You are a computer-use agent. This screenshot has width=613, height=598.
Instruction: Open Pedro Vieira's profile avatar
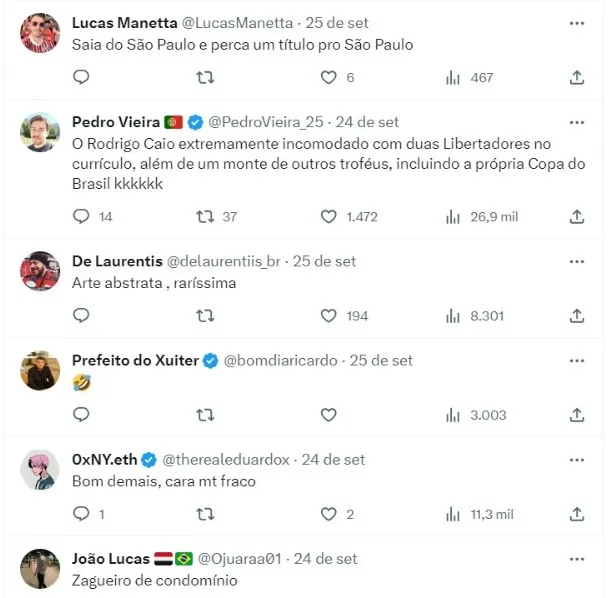point(40,132)
